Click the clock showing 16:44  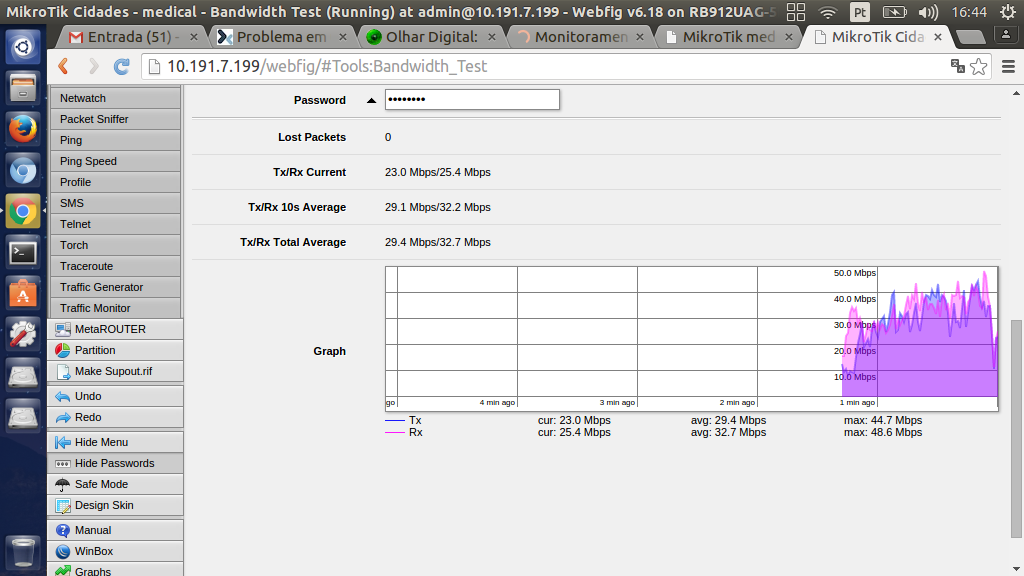click(x=969, y=12)
